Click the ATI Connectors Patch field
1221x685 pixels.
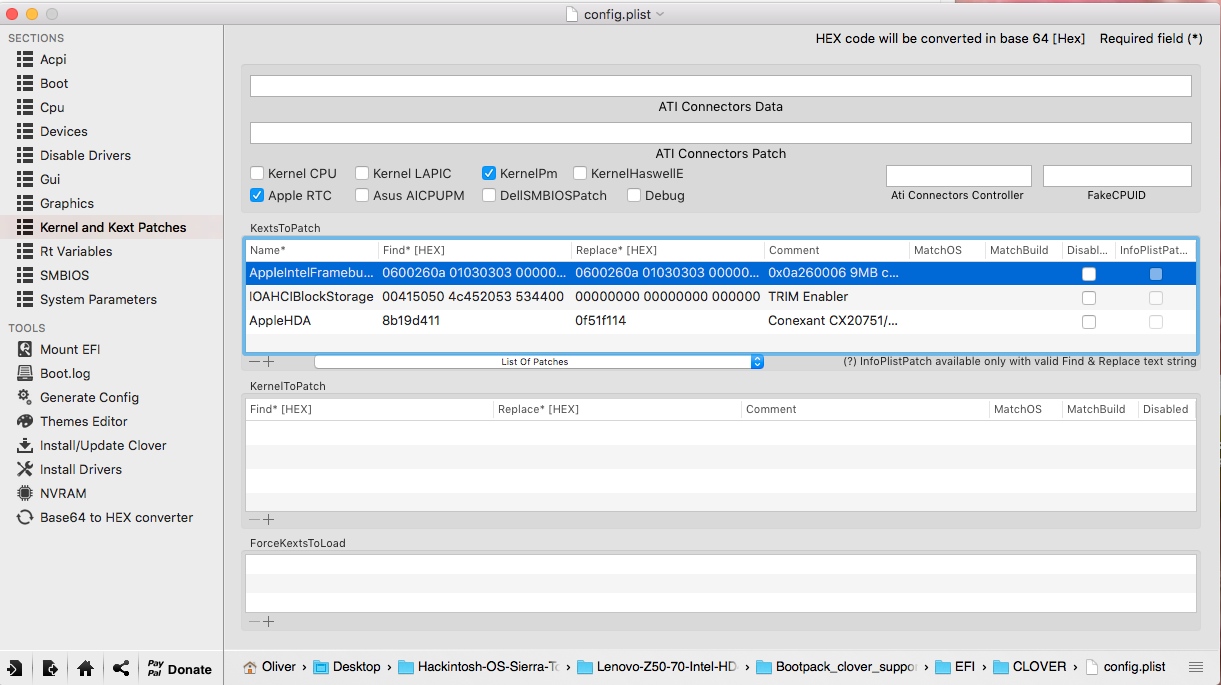[720, 133]
